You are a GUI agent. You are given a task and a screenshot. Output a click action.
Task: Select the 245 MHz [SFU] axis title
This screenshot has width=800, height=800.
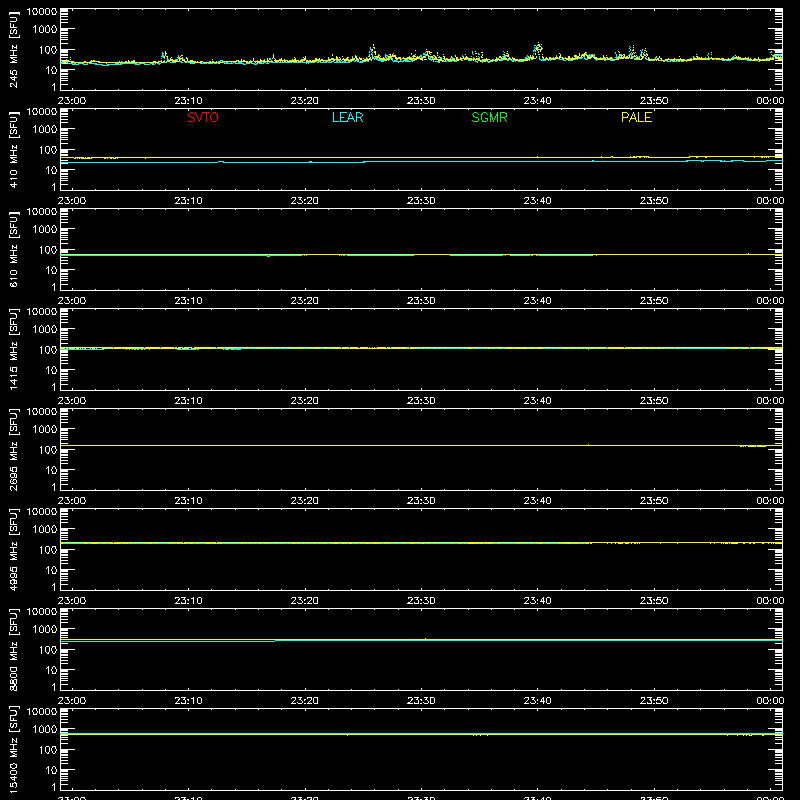[x=13, y=49]
